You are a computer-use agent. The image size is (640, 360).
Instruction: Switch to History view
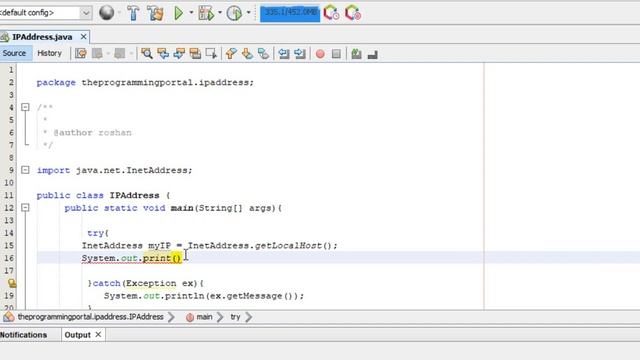[49, 53]
